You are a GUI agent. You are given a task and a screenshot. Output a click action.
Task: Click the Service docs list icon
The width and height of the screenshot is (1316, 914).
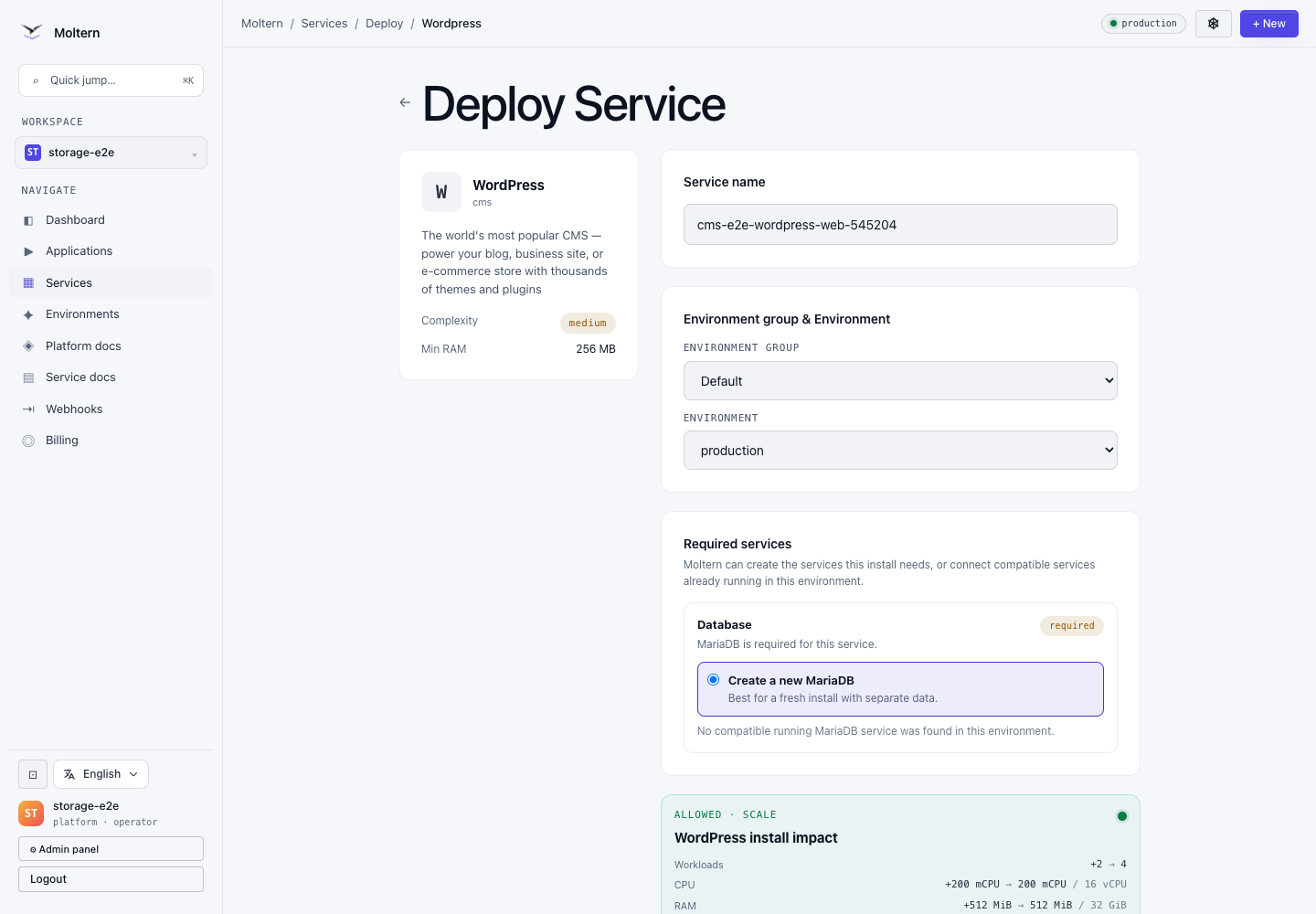tap(28, 377)
